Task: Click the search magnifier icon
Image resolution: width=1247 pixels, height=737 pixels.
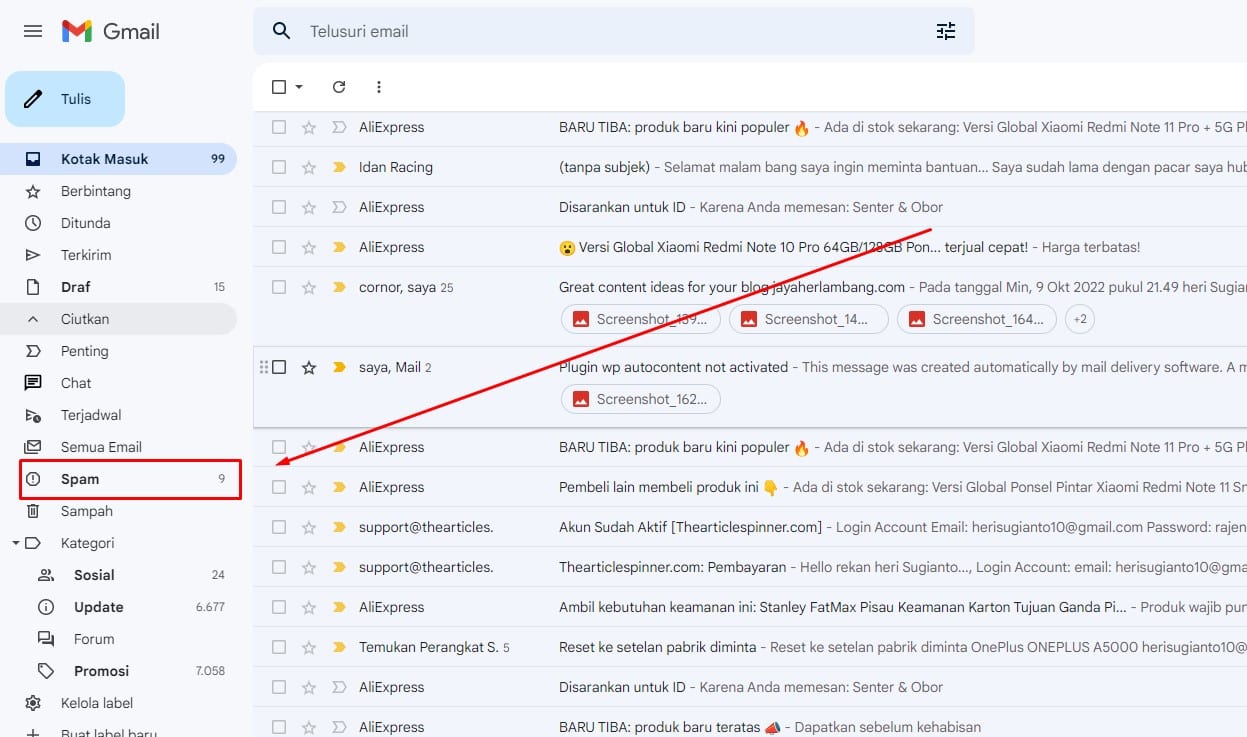Action: 282,31
